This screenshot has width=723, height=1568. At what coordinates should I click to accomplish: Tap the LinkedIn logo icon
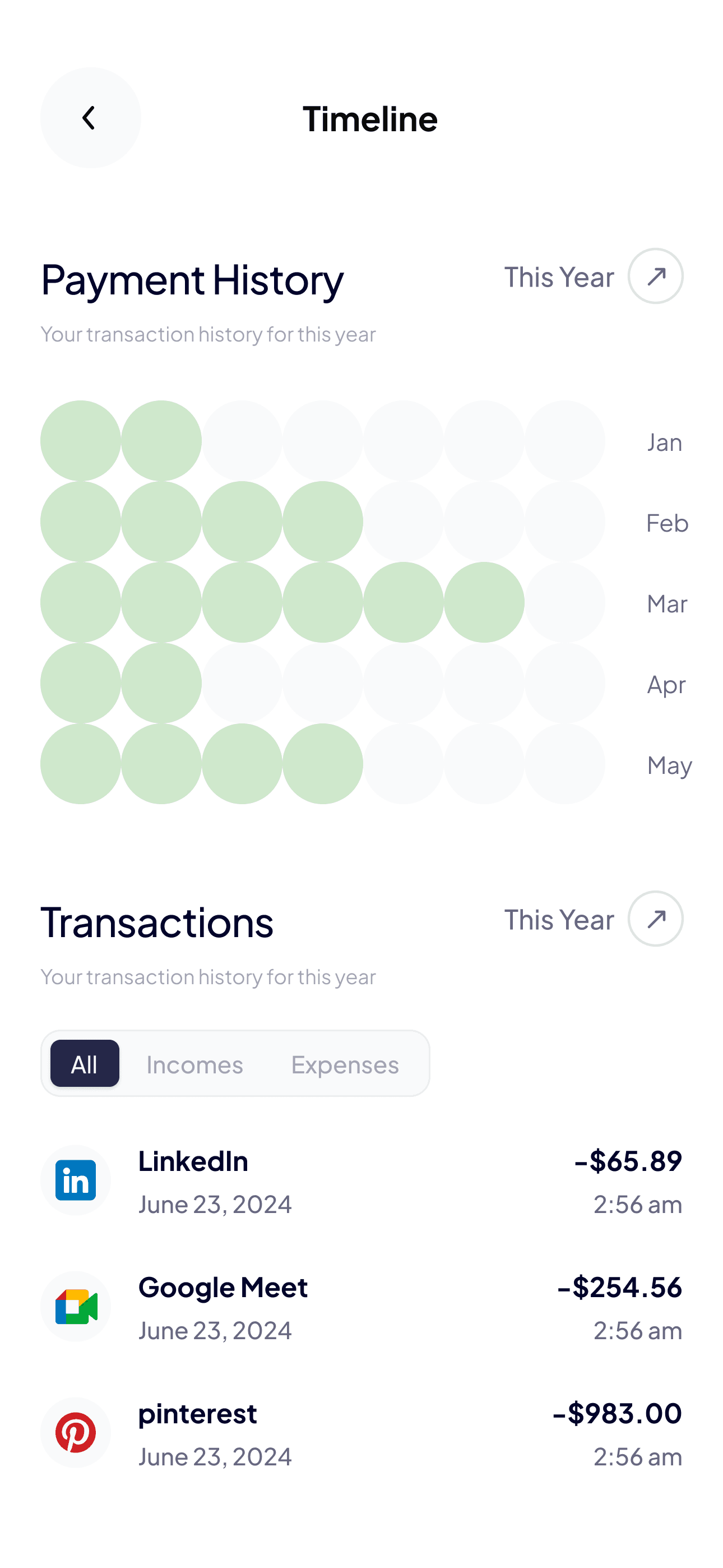pos(76,1180)
